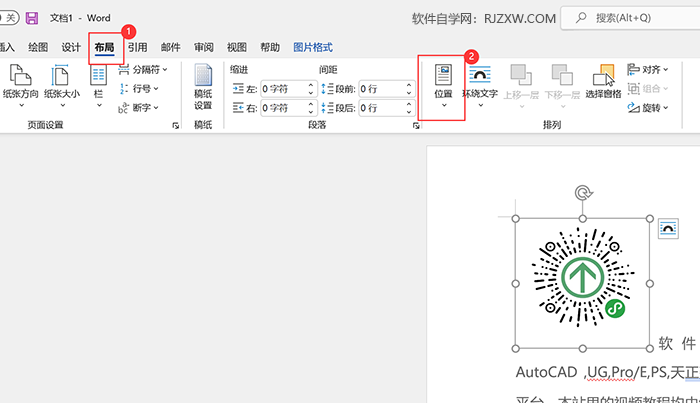700x403 pixels.
Task: Switch to the 引用 references tab
Action: click(138, 47)
